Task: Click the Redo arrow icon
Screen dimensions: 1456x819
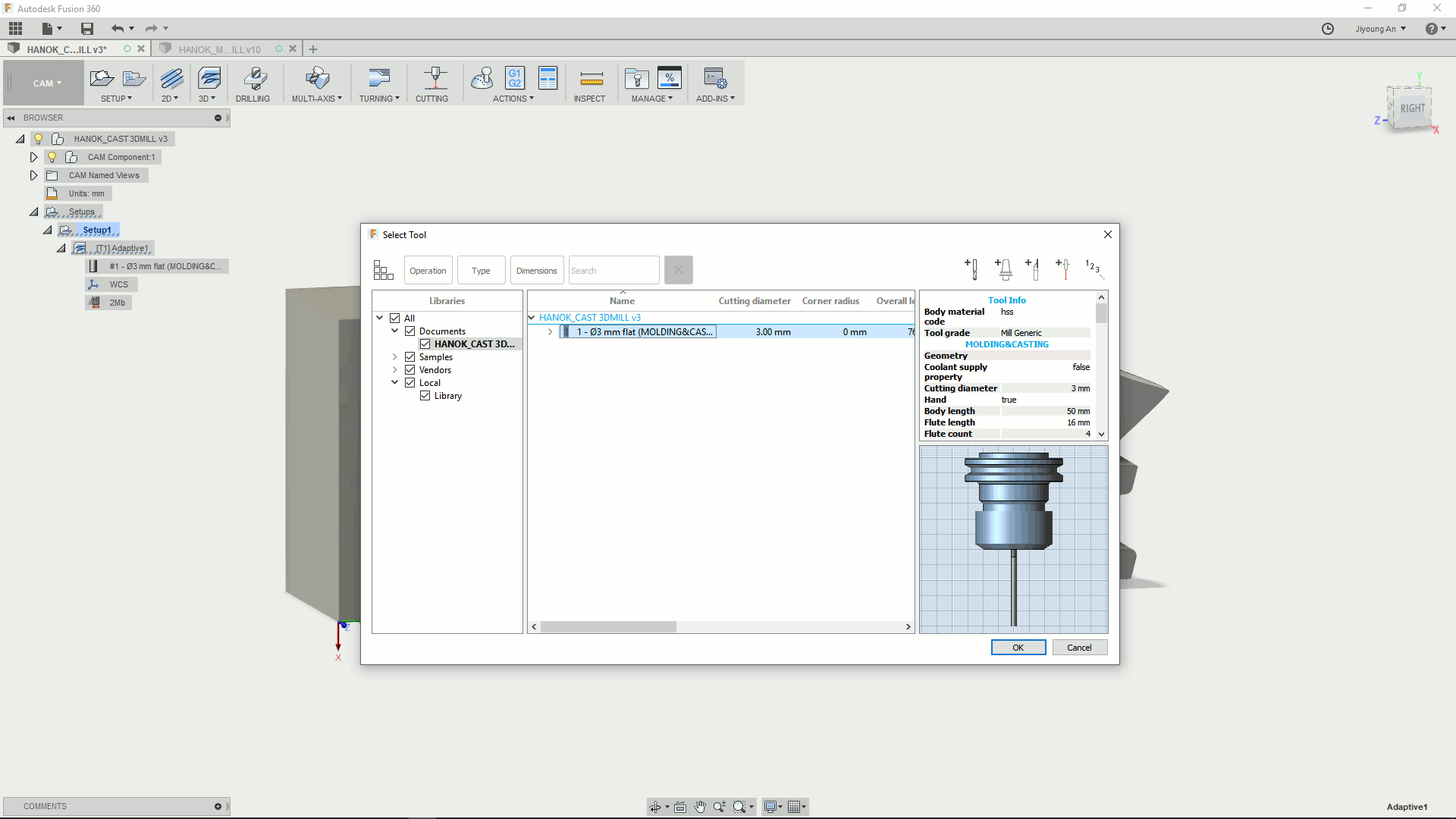Action: point(151,29)
